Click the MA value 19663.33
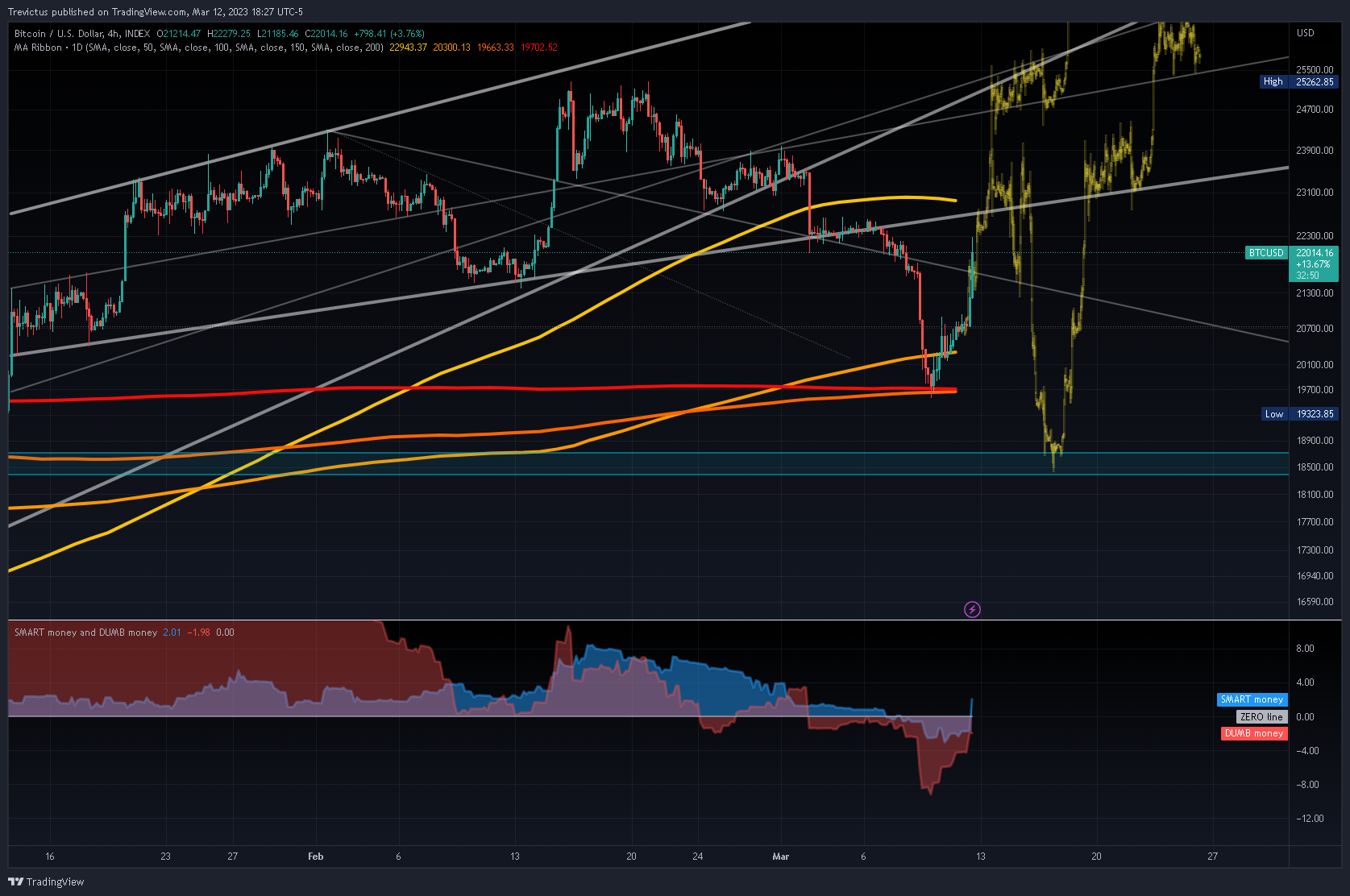The height and width of the screenshot is (896, 1350). coord(495,48)
